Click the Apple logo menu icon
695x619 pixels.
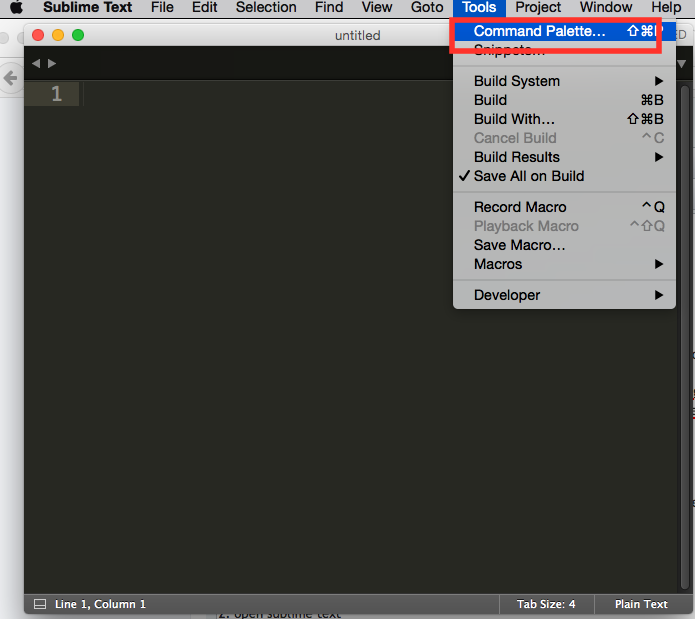pos(16,8)
